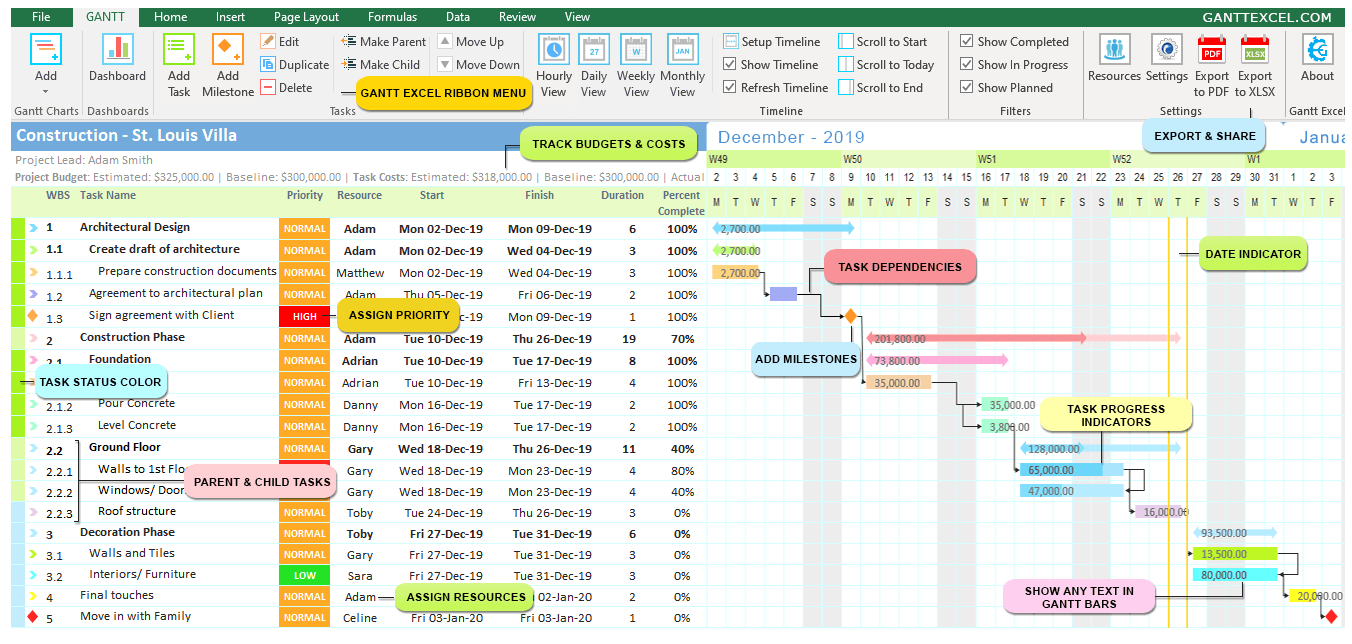Click the Edit task pencil icon
Image resolution: width=1352 pixels, height=644 pixels.
[x=268, y=41]
